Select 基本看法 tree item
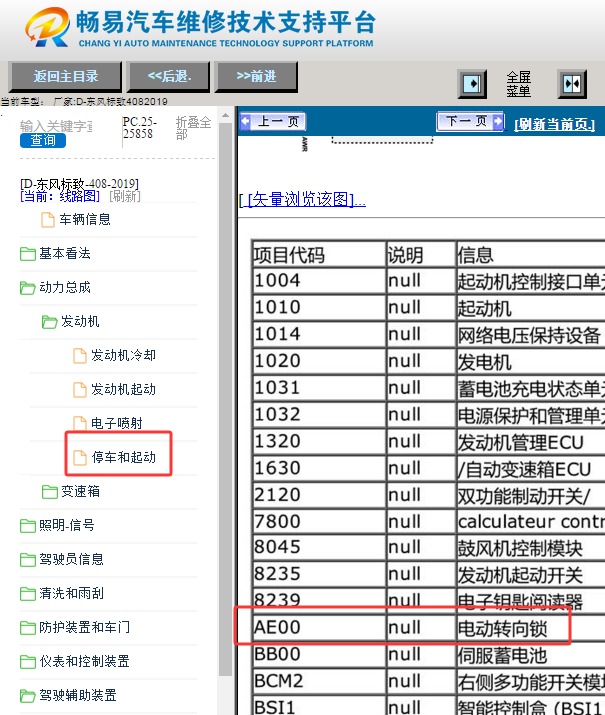Image resolution: width=605 pixels, height=715 pixels. (x=65, y=253)
